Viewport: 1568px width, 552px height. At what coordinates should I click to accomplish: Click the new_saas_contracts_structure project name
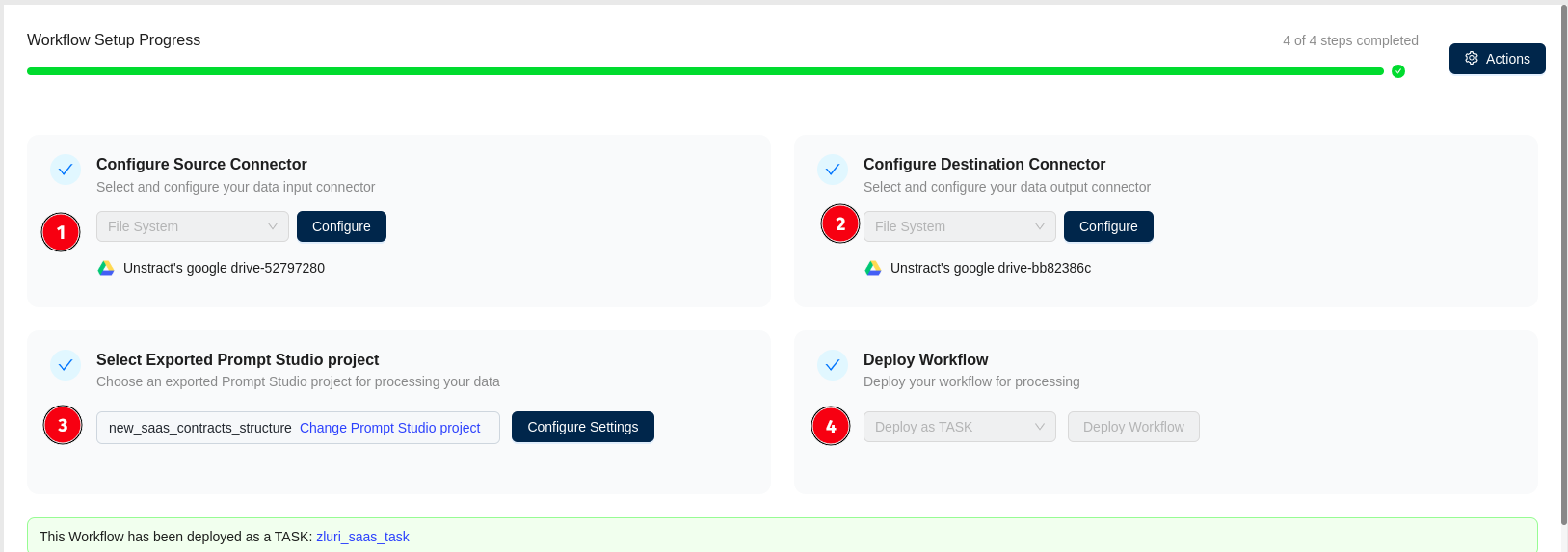click(199, 428)
